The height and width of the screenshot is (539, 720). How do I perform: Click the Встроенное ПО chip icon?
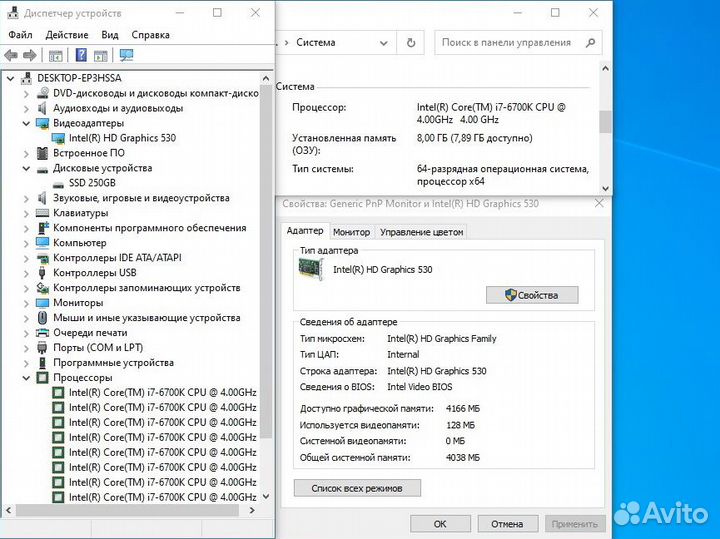tap(42, 153)
